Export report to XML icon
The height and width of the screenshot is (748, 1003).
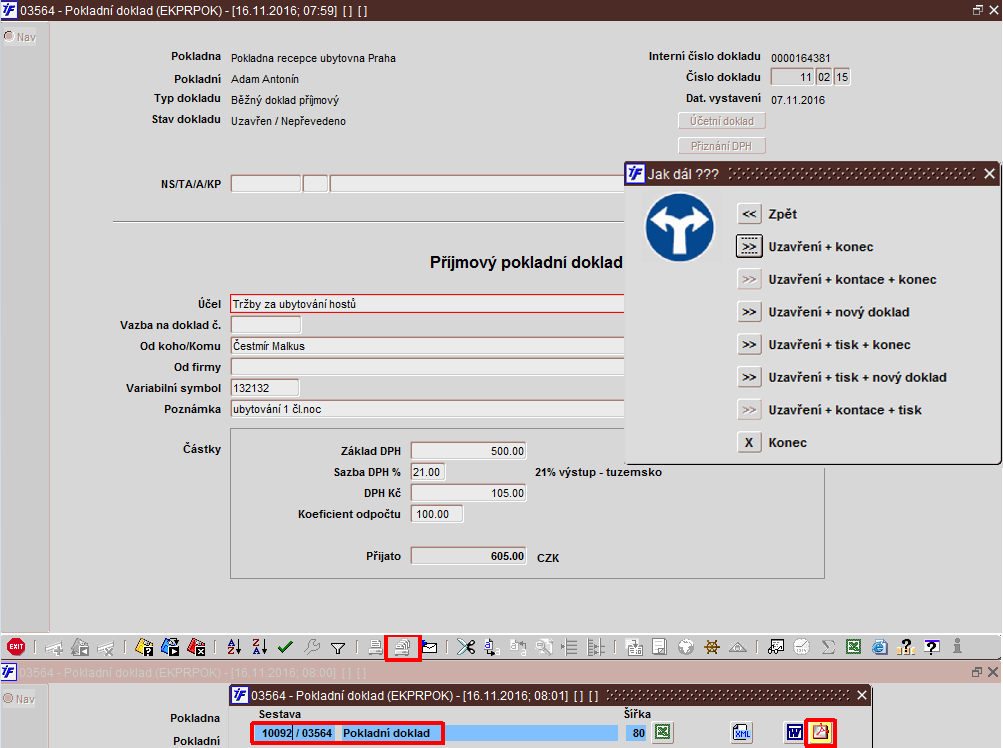741,732
